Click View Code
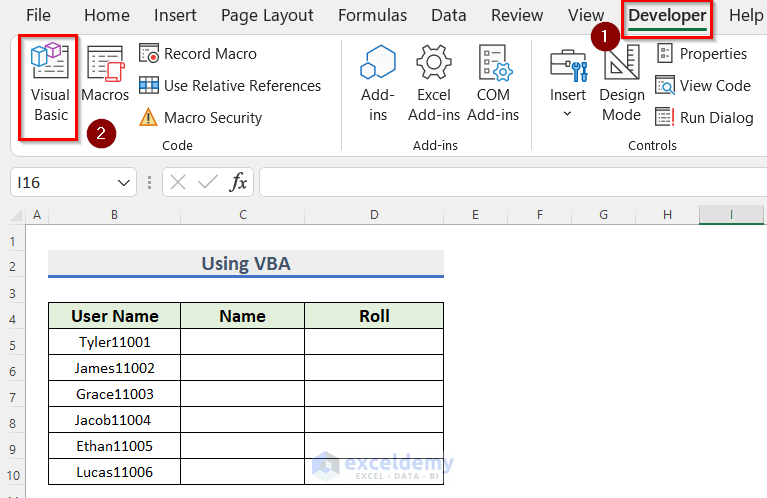Screen dimensions: 767x498 [x=703, y=86]
